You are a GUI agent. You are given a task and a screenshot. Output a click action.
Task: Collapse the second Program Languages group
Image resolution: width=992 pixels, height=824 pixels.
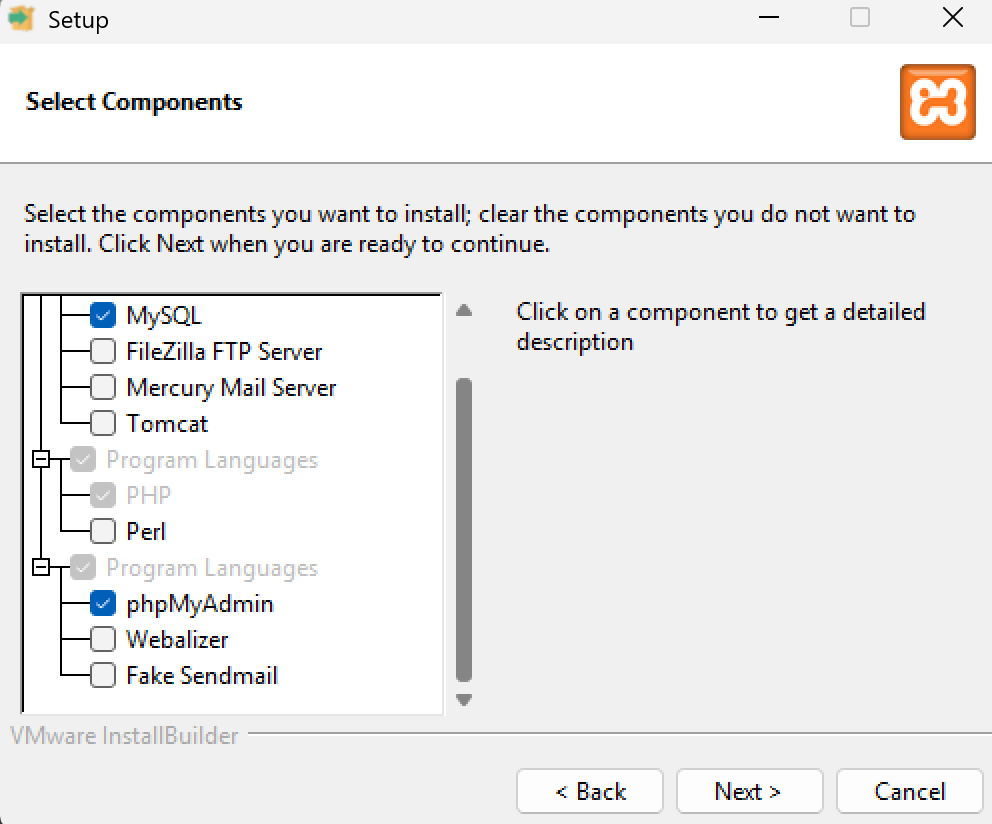pos(41,567)
